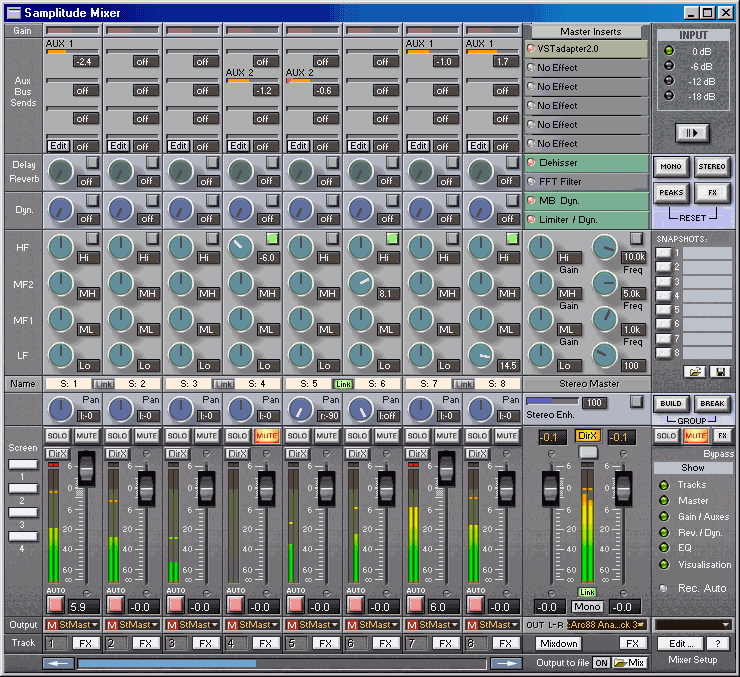The image size is (740, 677).
Task: Click the DirX button on channel 1
Action: (x=58, y=454)
